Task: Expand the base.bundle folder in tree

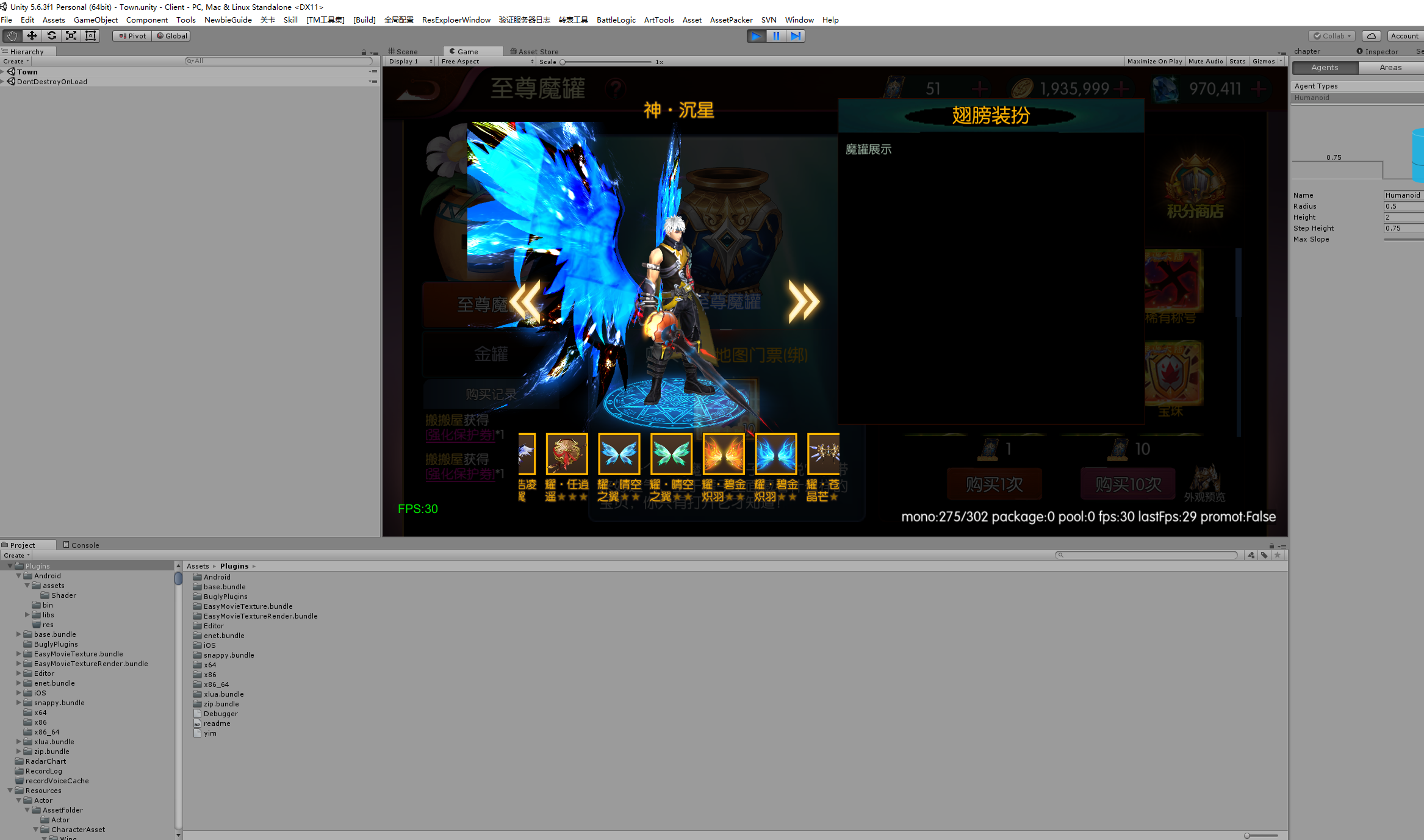Action: (19, 634)
